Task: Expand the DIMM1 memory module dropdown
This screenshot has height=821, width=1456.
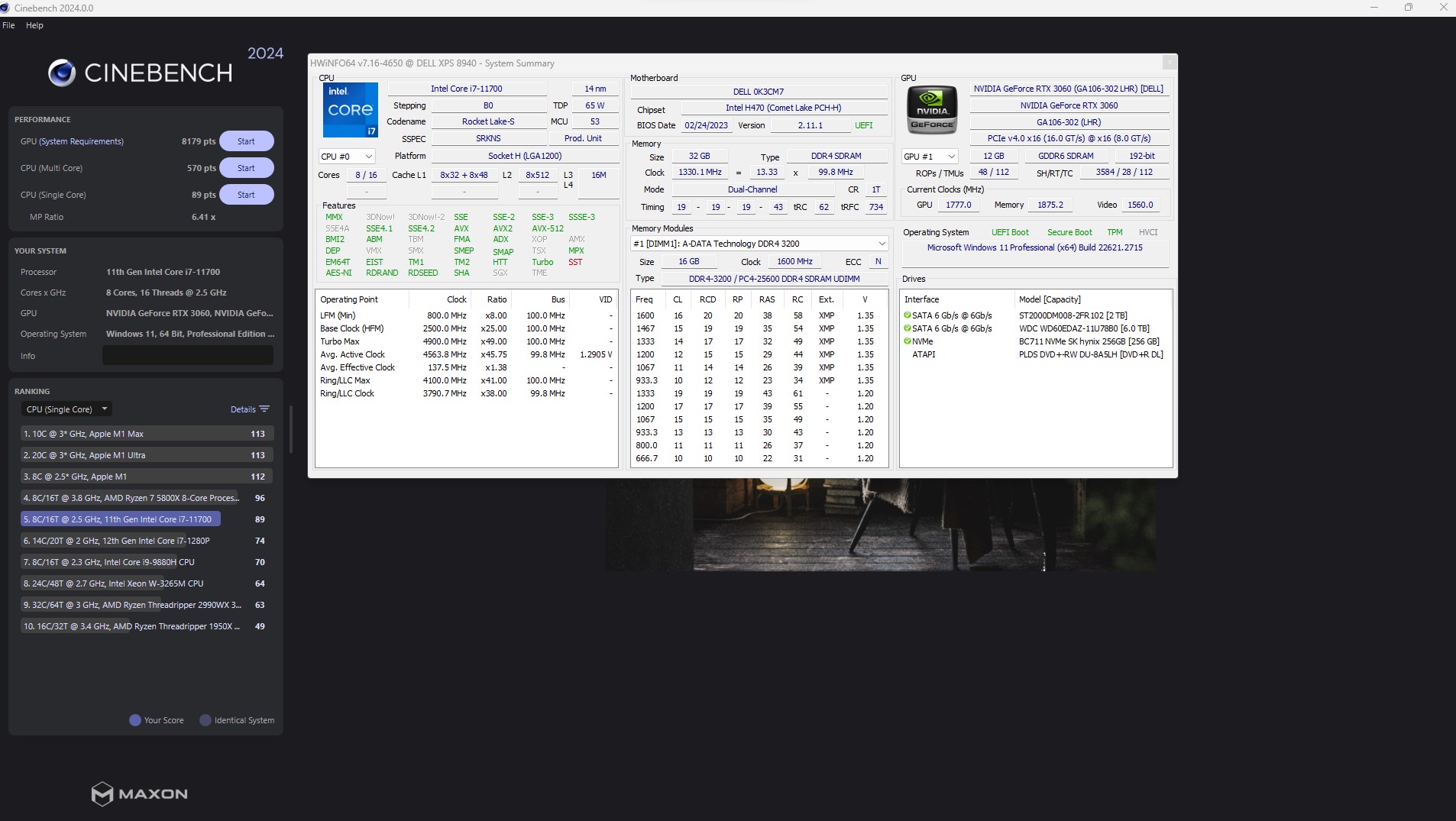Action: pos(882,244)
